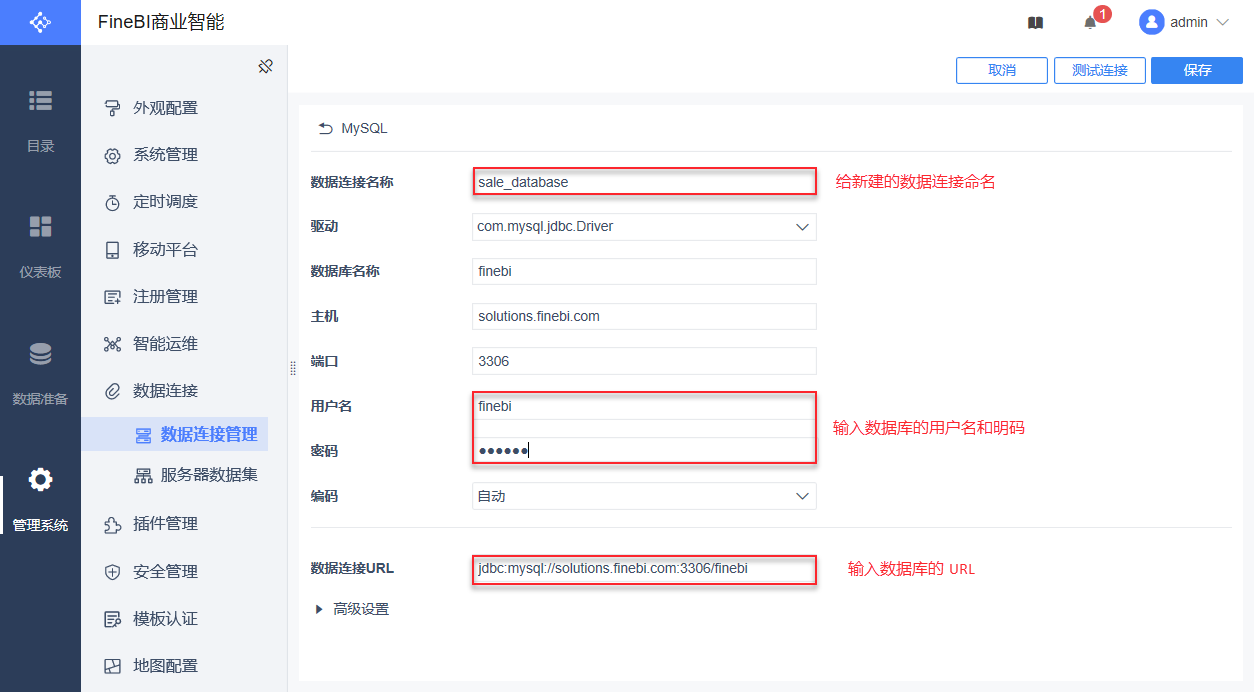Click the 保存 save button
Screen dimensions: 1254x692
1197,70
